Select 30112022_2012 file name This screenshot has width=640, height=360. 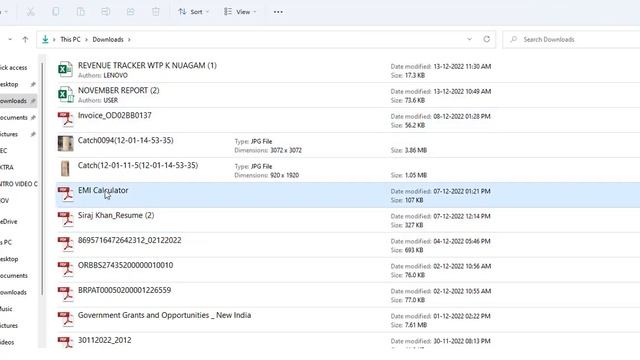tap(104, 340)
